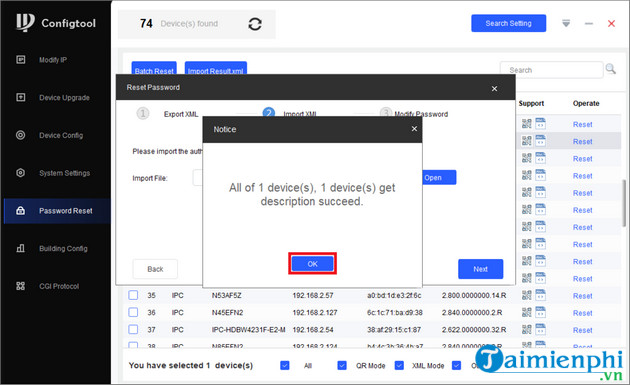Click XML support icon in row 37
630x385 pixels.
540,330
